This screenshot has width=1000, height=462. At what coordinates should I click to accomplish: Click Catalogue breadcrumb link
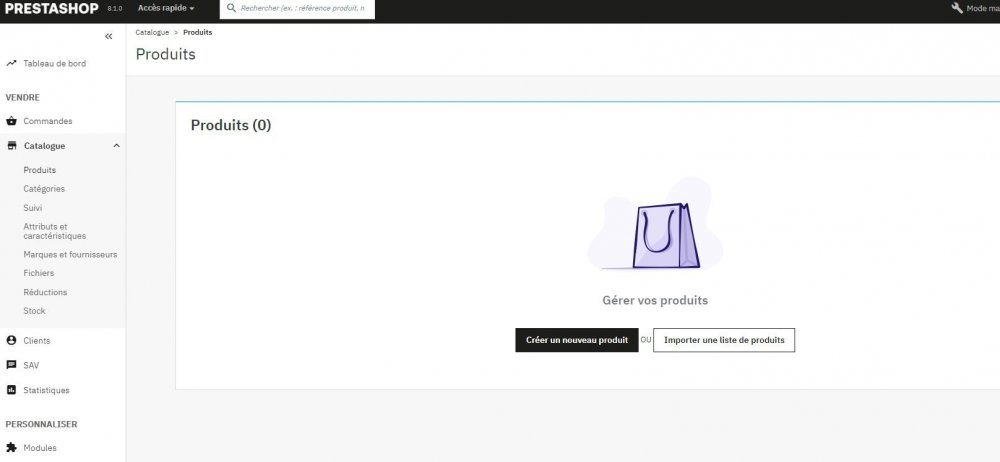pyautogui.click(x=152, y=32)
